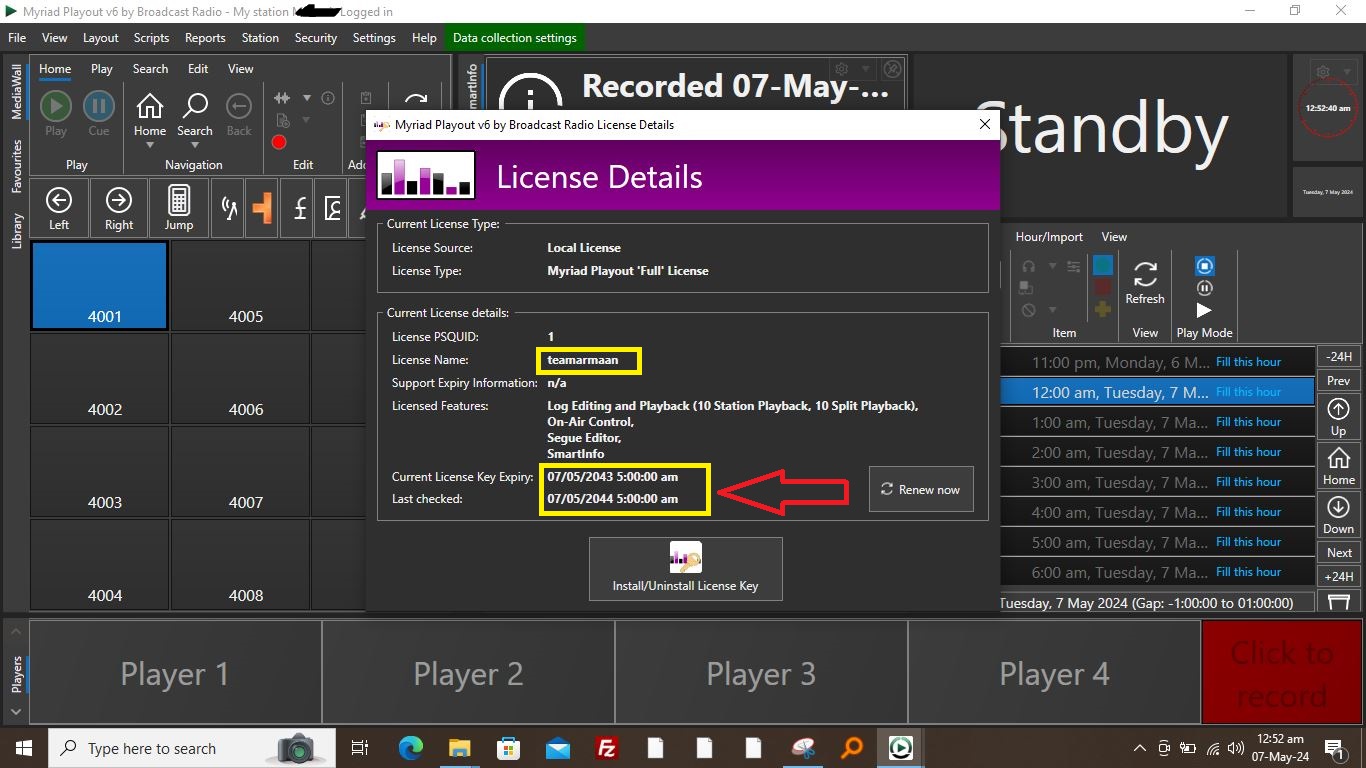1366x768 pixels.
Task: Click the Home button beside the log
Action: [x=1339, y=465]
